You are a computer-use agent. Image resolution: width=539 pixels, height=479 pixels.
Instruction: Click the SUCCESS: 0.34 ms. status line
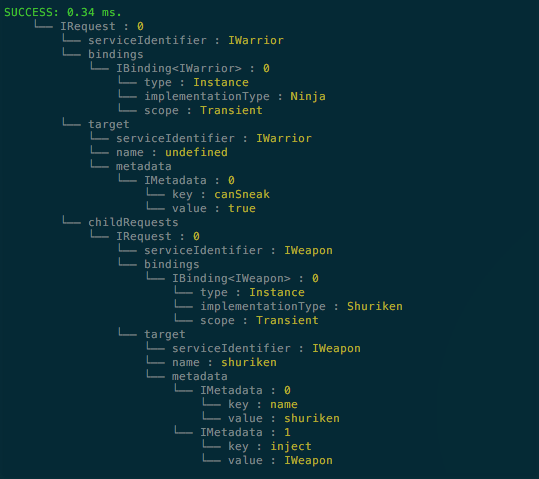click(x=63, y=12)
